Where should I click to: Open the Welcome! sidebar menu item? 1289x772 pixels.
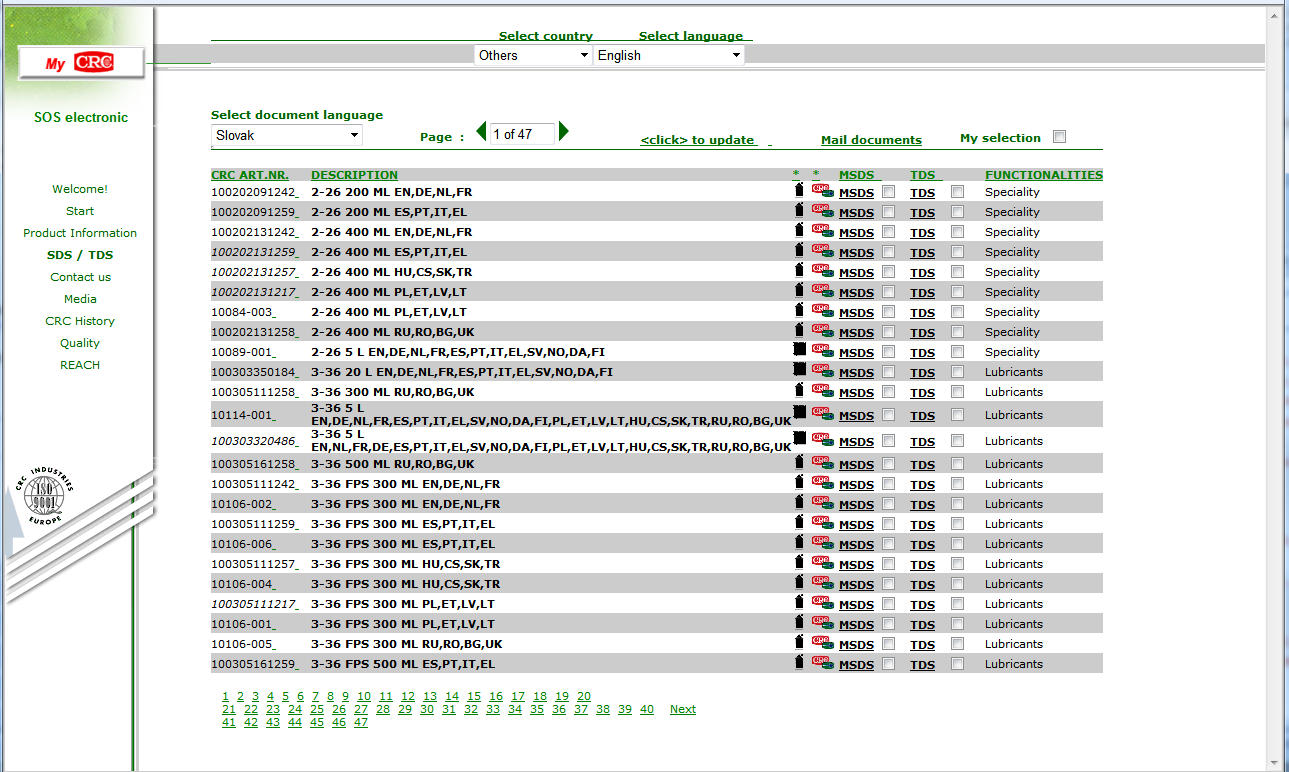click(80, 189)
